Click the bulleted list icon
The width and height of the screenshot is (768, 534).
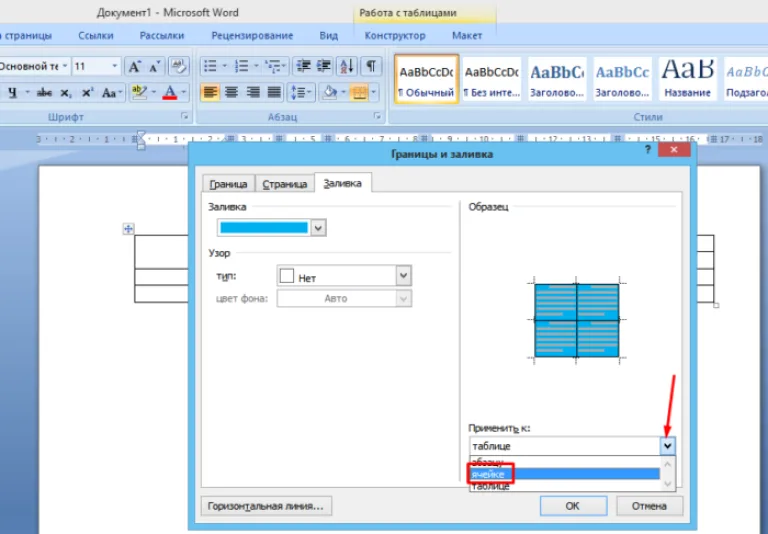pyautogui.click(x=210, y=66)
